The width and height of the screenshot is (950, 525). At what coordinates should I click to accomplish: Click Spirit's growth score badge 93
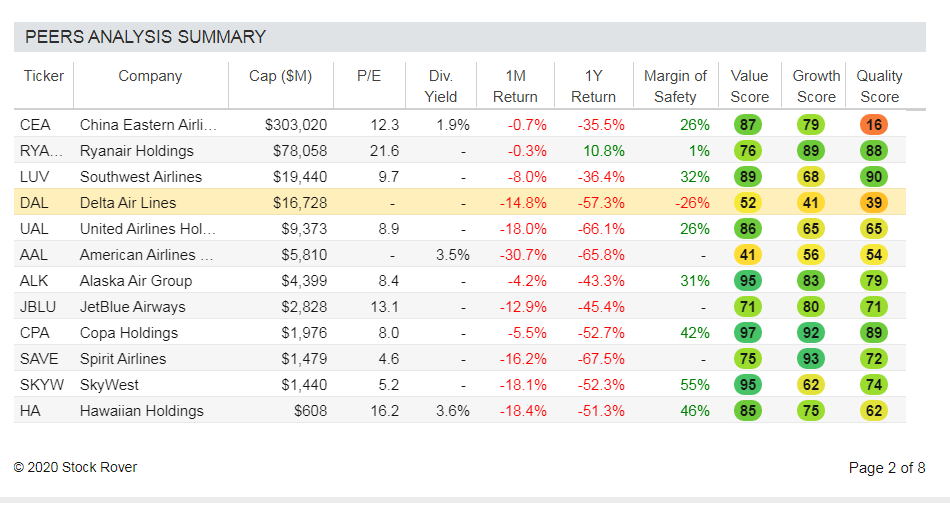tap(811, 359)
